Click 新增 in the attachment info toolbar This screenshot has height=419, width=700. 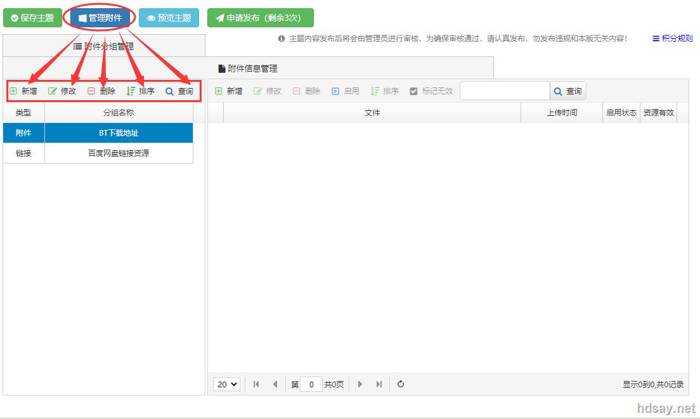coord(229,91)
